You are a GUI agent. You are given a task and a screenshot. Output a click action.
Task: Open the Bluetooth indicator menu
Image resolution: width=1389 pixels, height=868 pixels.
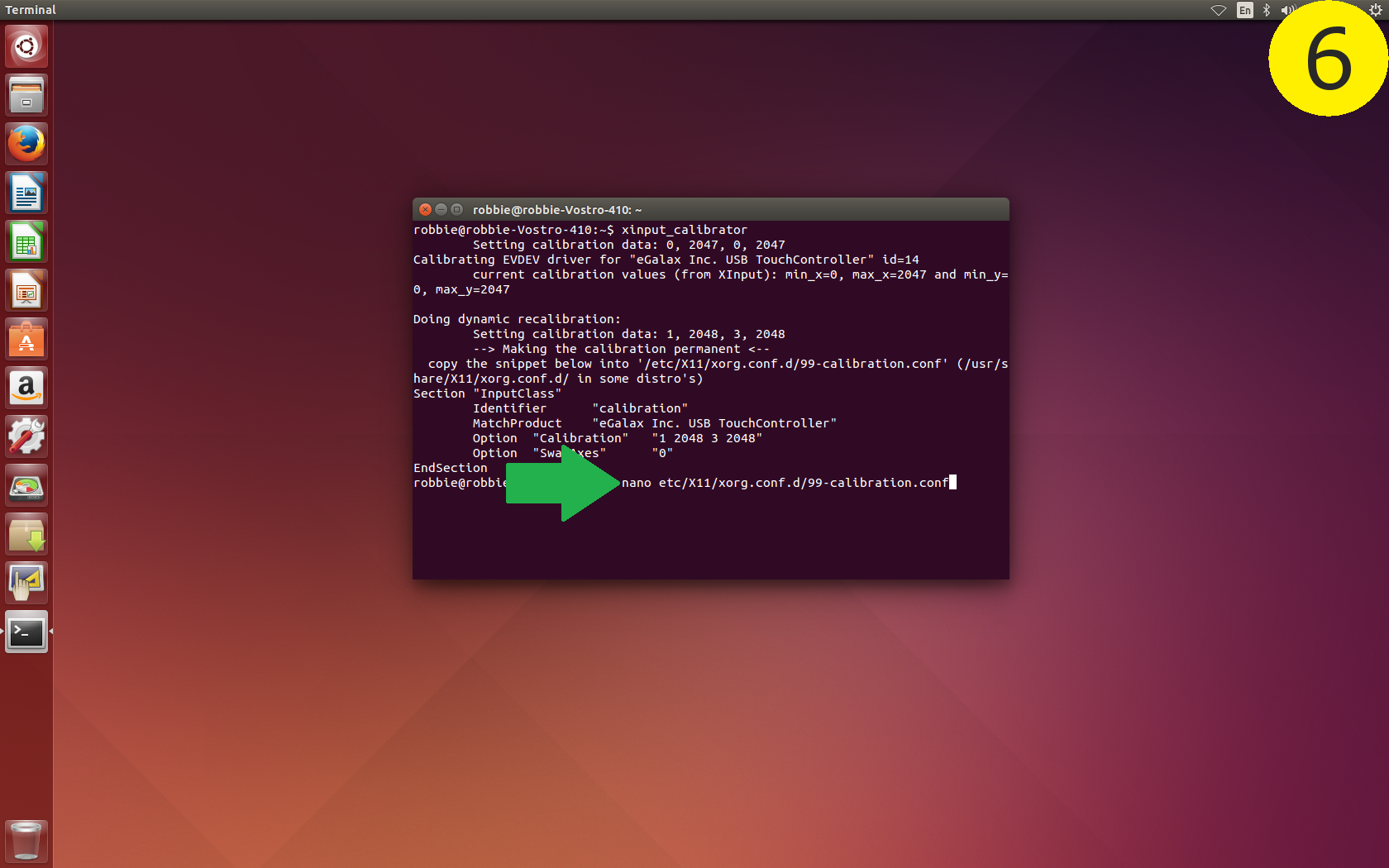1267,10
